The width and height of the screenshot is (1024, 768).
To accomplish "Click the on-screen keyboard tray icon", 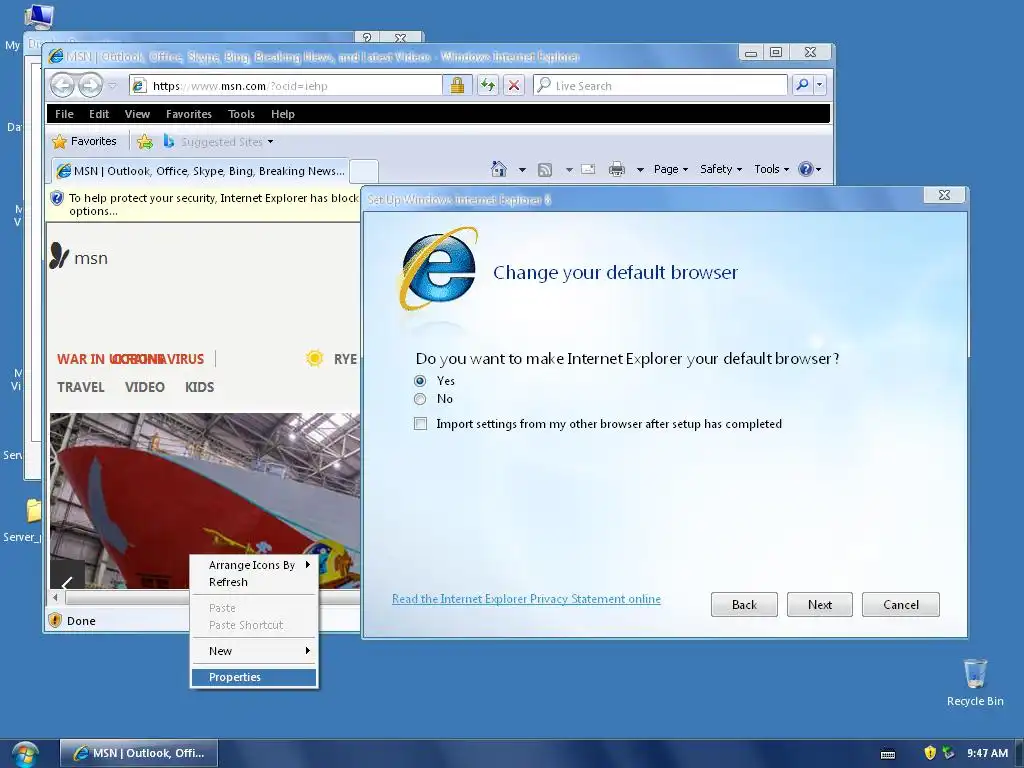I will (x=888, y=754).
